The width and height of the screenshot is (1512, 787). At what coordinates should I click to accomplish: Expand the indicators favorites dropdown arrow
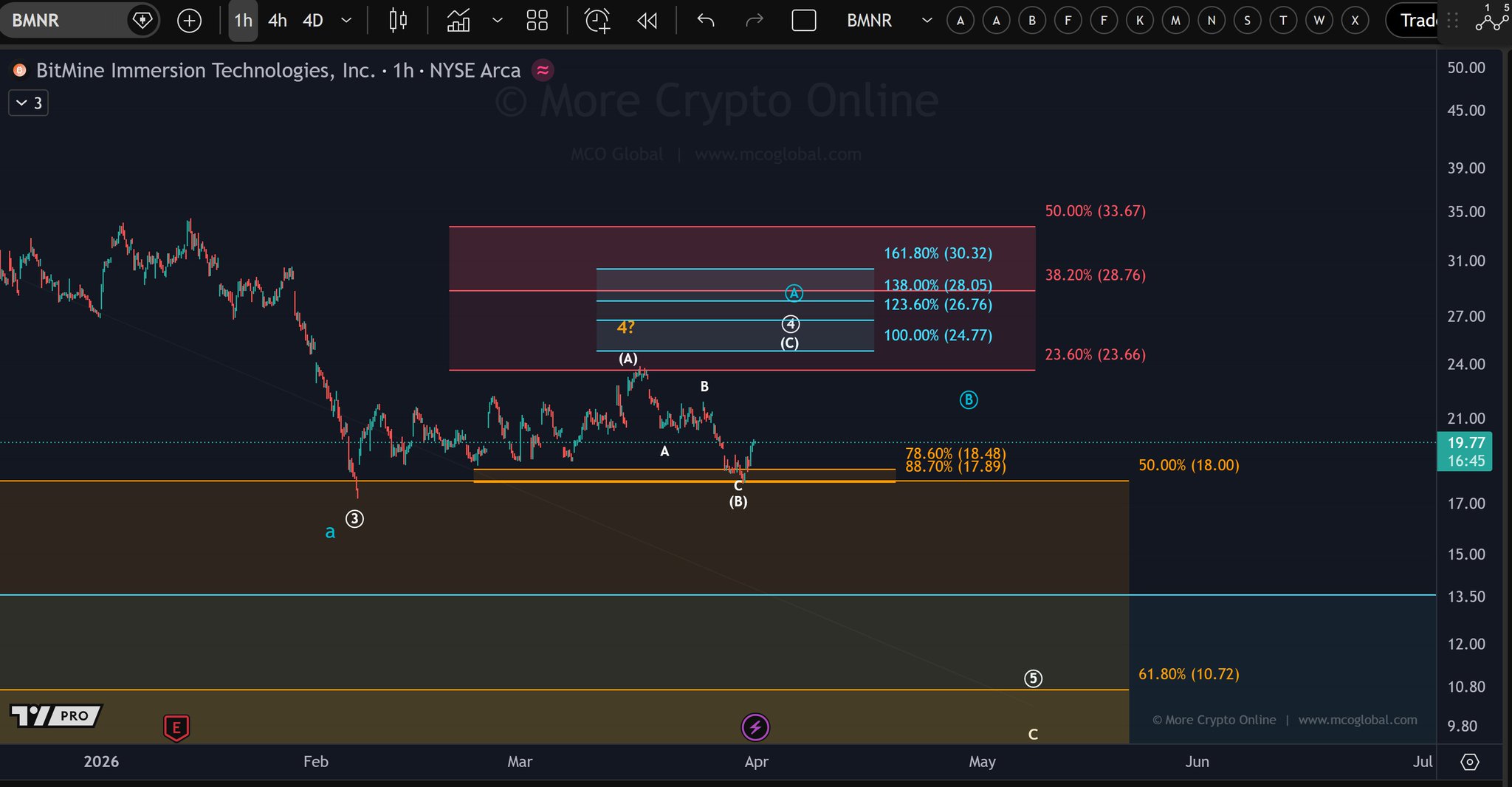[497, 21]
